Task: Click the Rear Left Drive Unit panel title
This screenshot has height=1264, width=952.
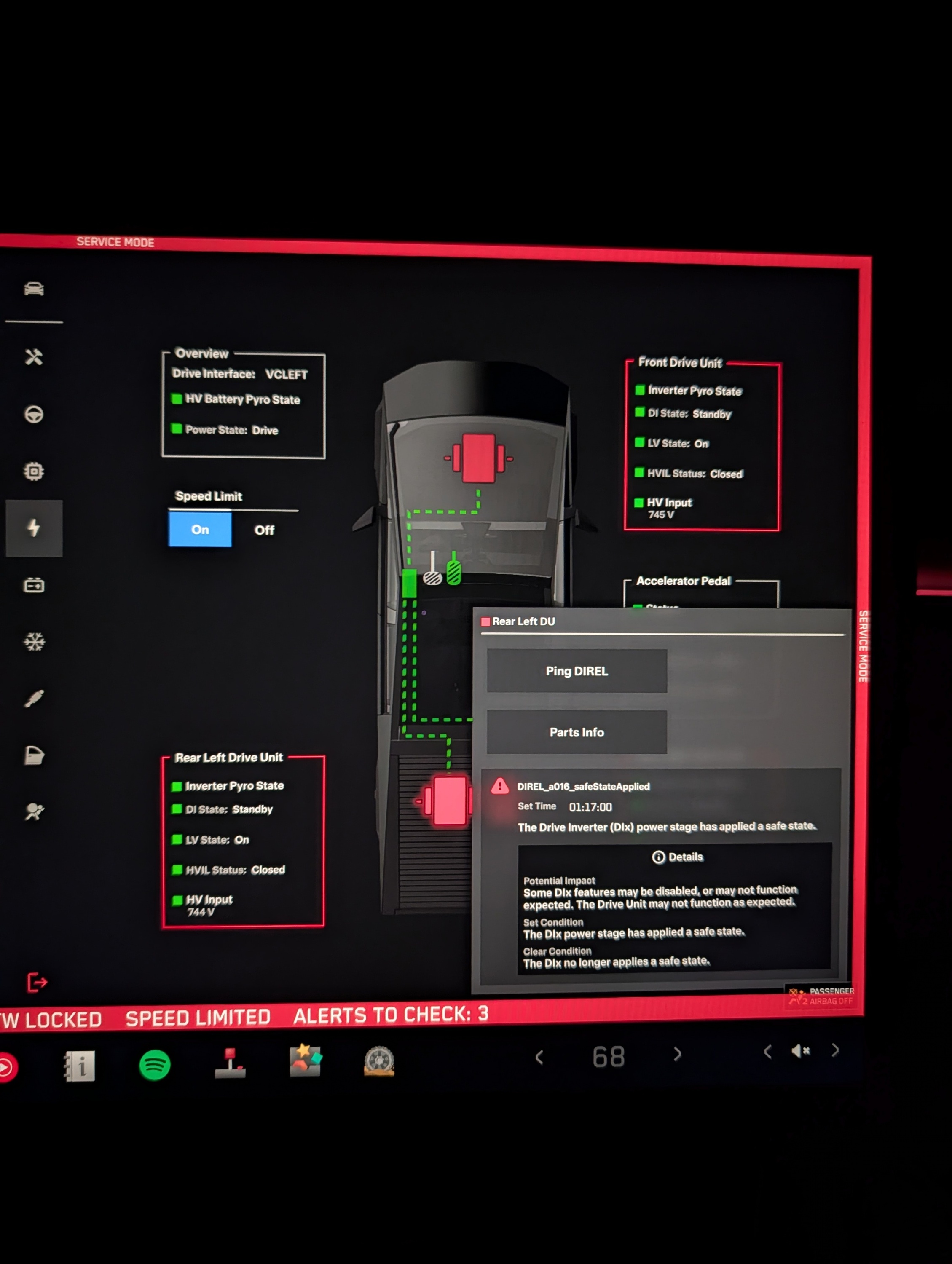Action: 228,757
